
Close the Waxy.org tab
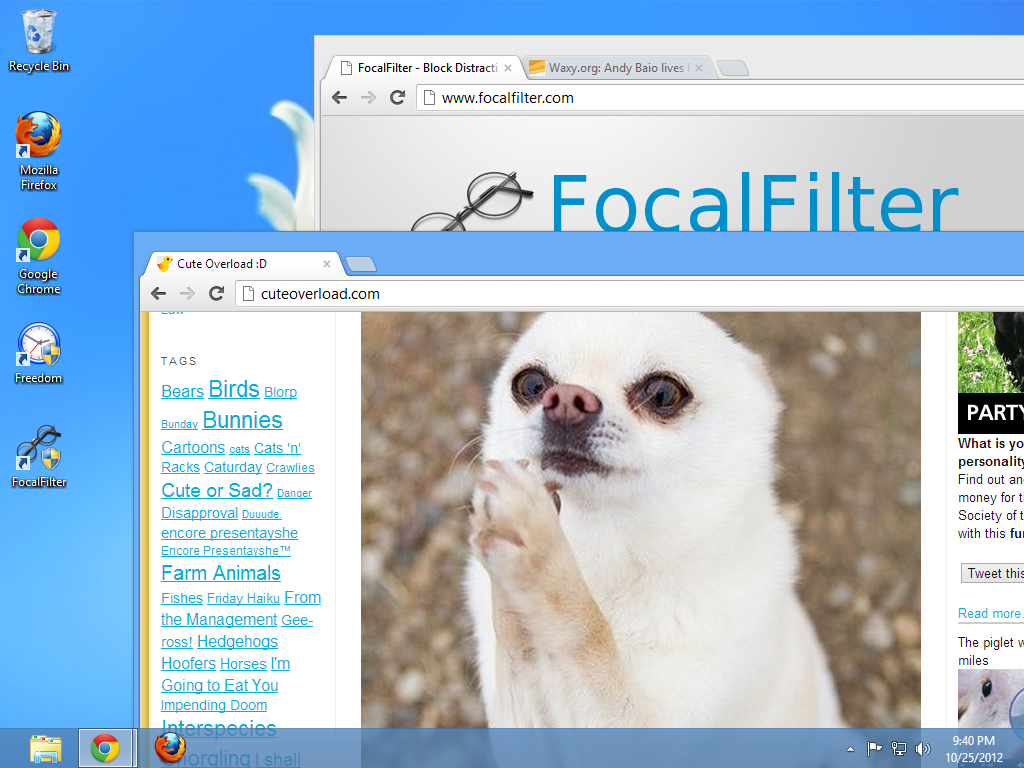(x=699, y=68)
